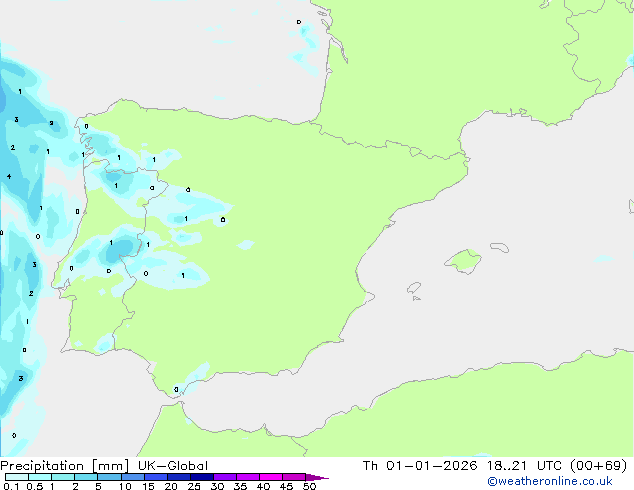This screenshot has height=490, width=634.
Task: Click the '4' precipitation value in the Atlantic
Action: [9, 176]
